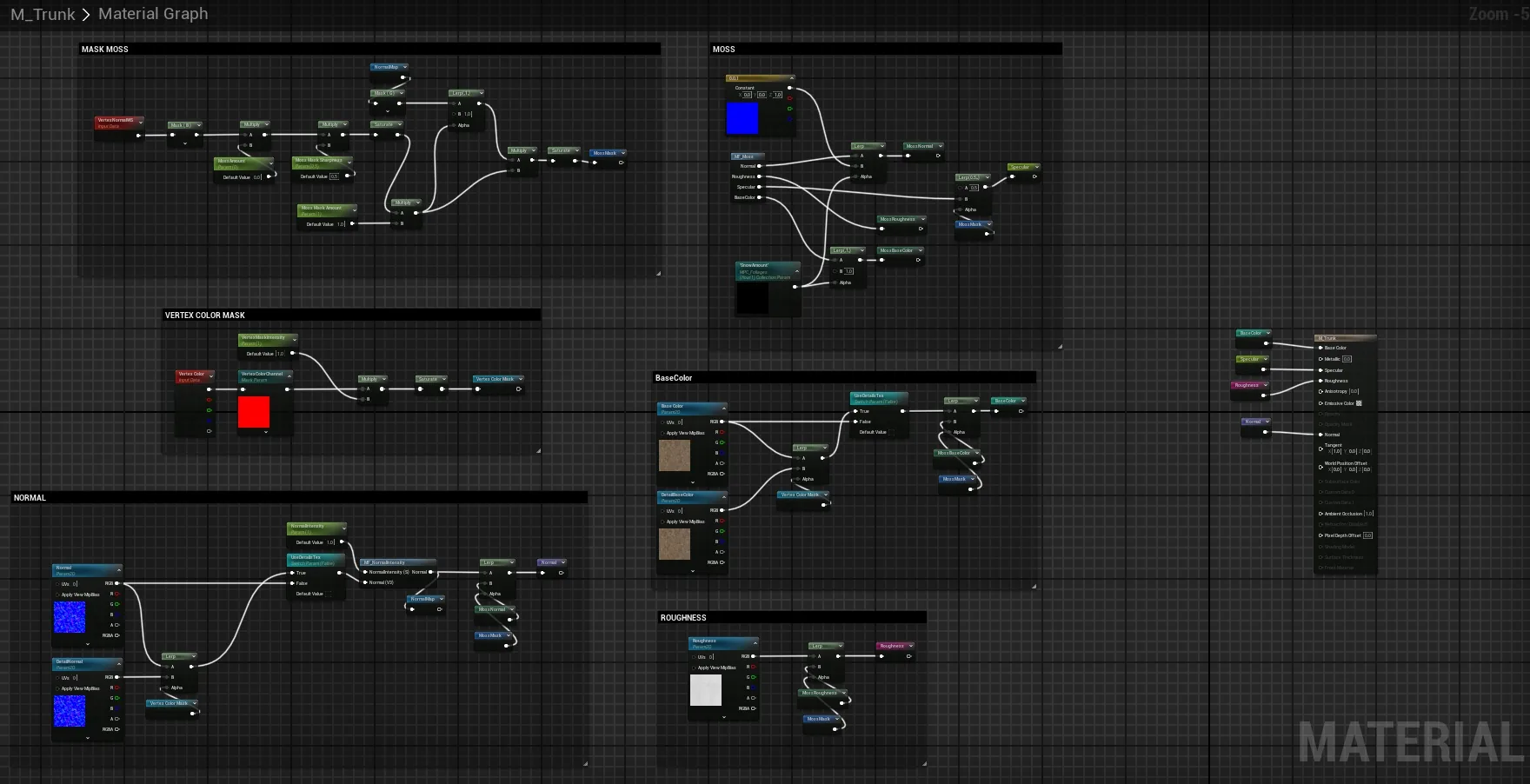
Task: Click the Ambient Occlusion input pin
Action: click(1320, 514)
